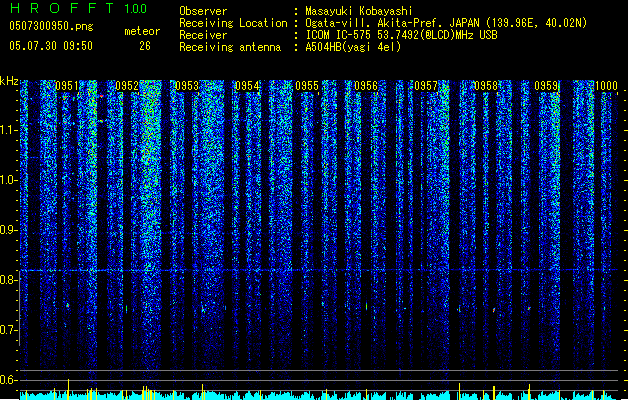The width and height of the screenshot is (629, 400).
Task: Click the 0.6 kHz axis label
Action: pyautogui.click(x=9, y=380)
